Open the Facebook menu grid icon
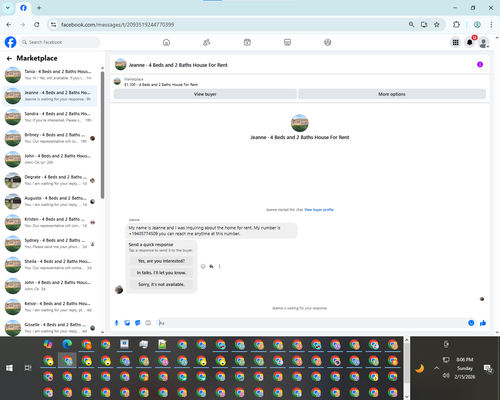Image resolution: width=500 pixels, height=400 pixels. [x=455, y=42]
